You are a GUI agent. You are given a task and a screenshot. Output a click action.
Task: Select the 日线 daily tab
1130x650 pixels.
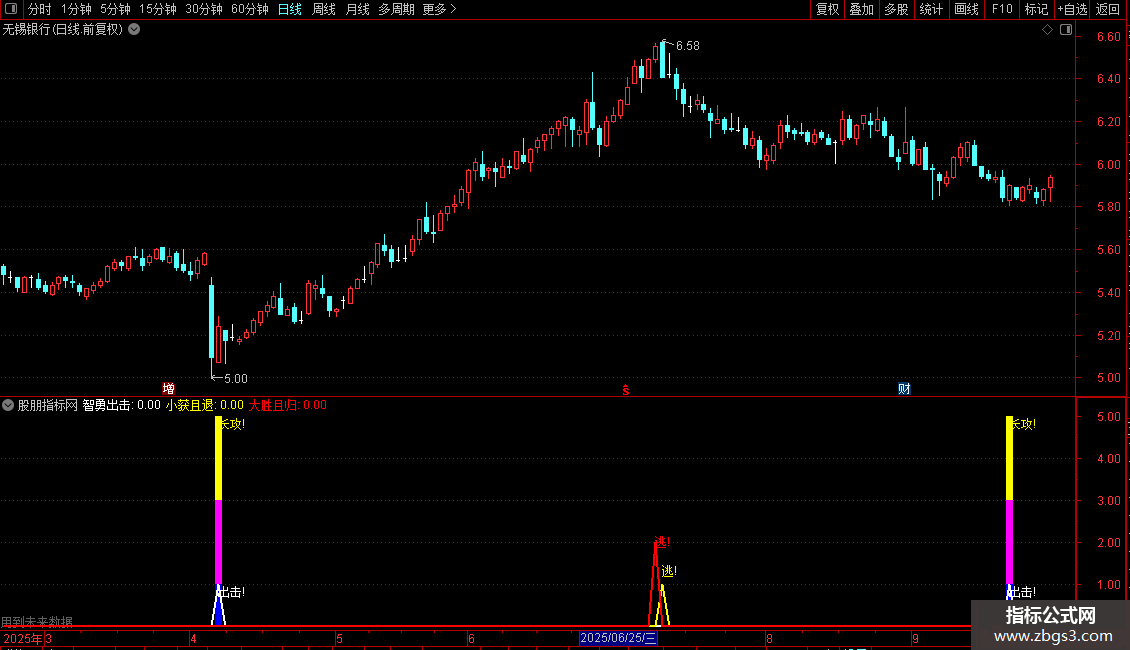[290, 9]
